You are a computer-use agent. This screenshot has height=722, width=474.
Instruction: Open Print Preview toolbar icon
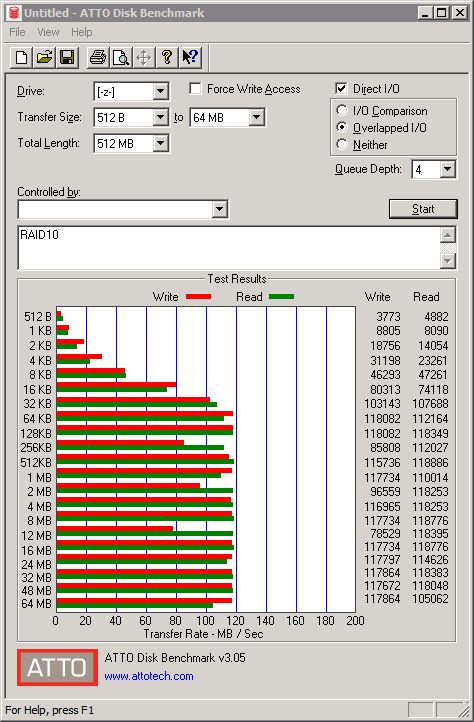click(x=121, y=58)
